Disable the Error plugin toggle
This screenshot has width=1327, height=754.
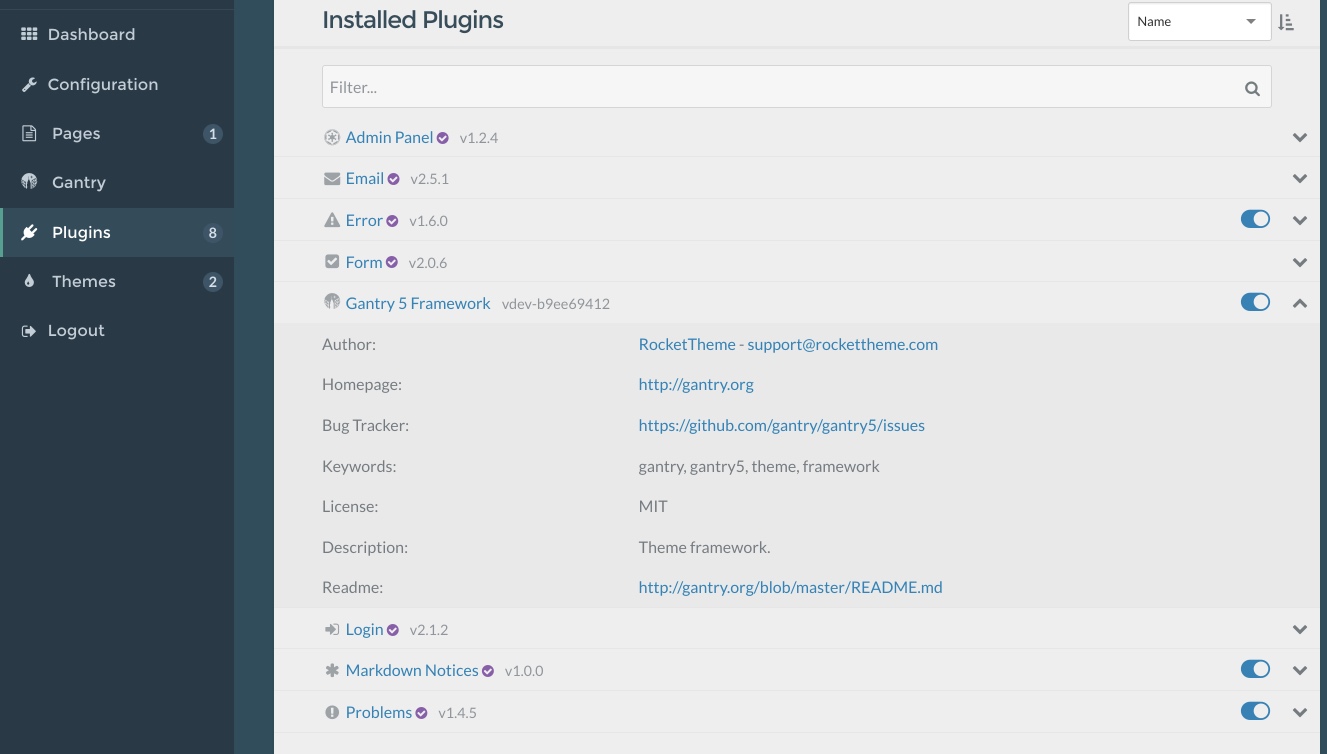(x=1255, y=218)
